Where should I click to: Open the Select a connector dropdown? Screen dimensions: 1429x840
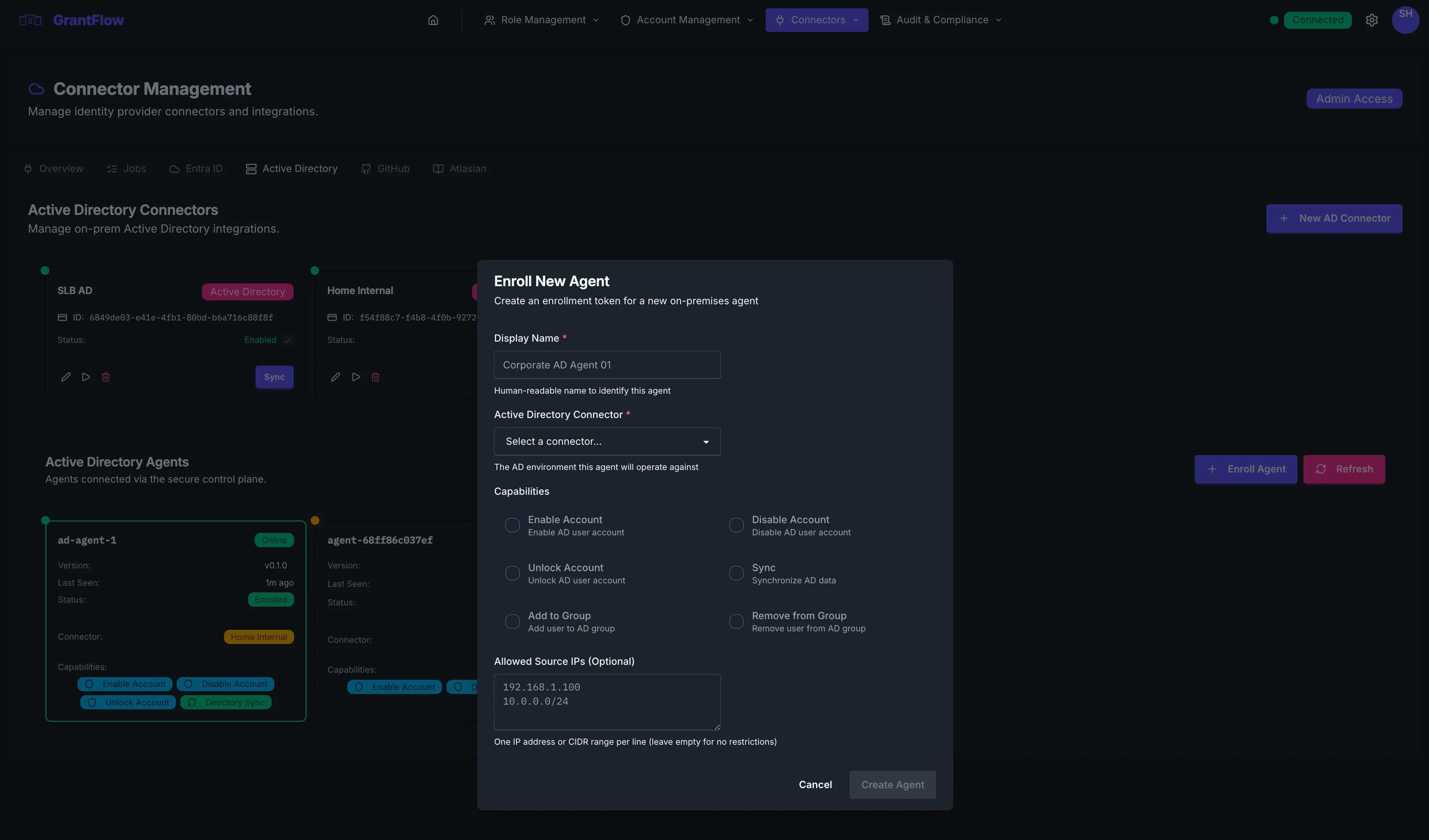(x=607, y=441)
